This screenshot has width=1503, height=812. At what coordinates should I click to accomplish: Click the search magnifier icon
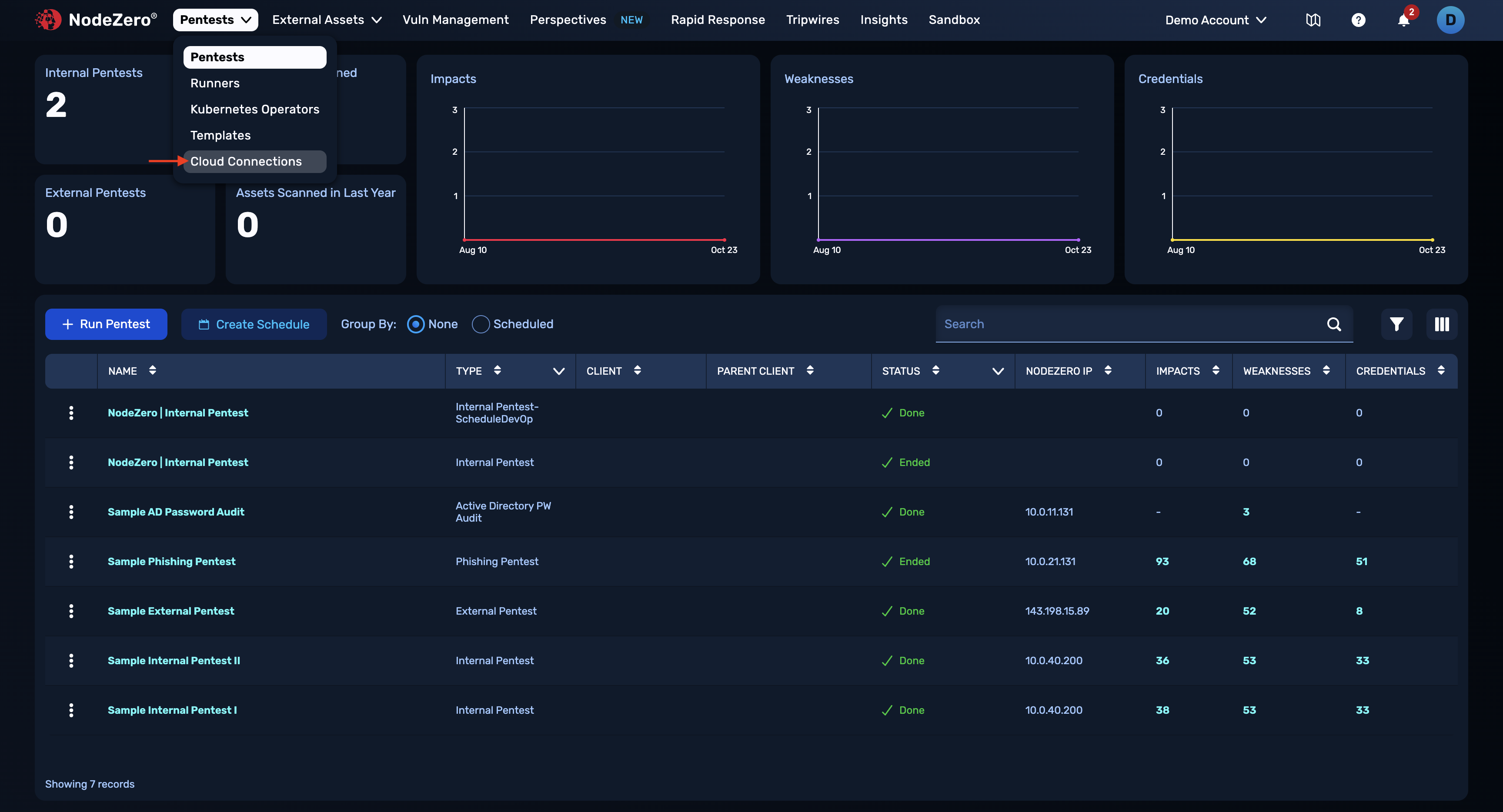[1334, 324]
